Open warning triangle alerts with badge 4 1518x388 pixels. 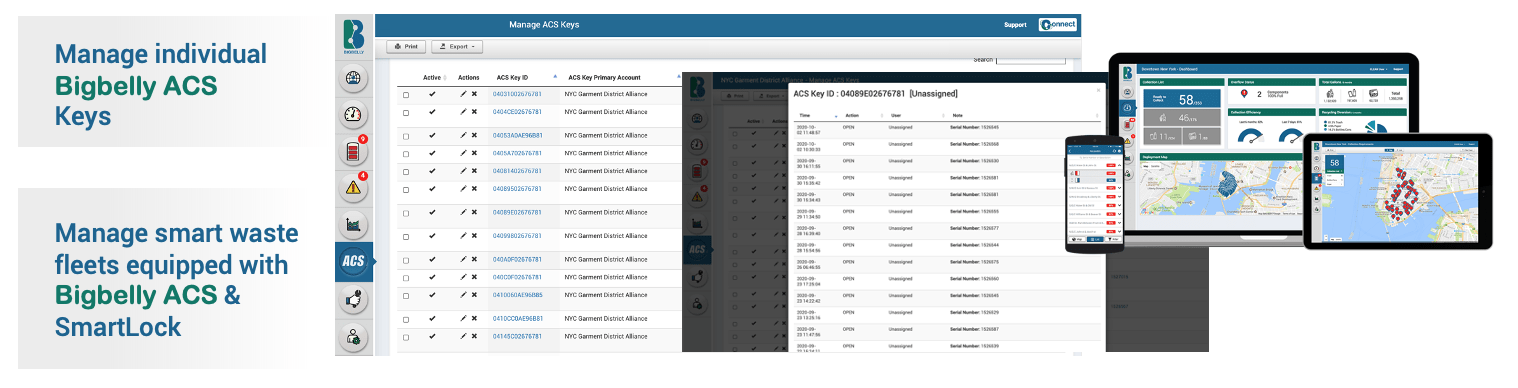(354, 187)
